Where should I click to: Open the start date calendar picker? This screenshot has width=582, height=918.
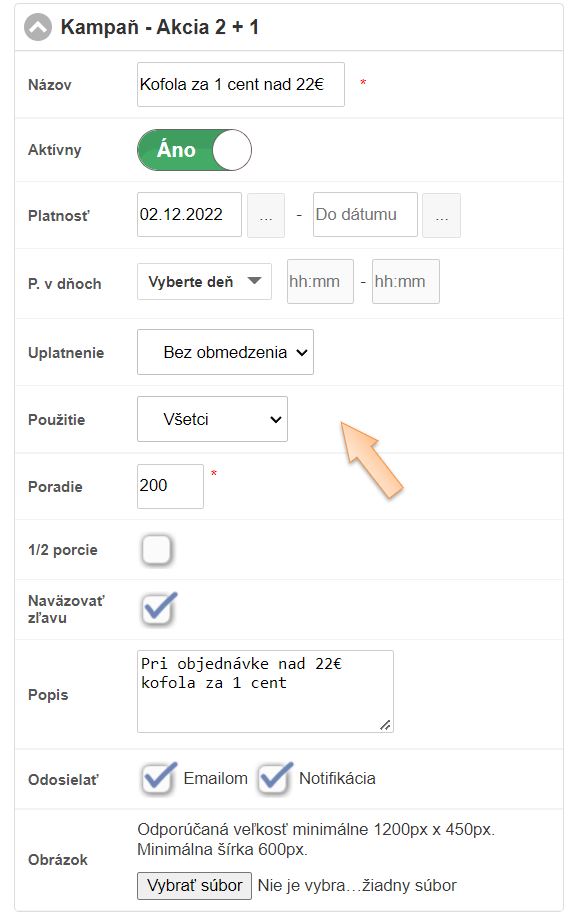click(x=266, y=215)
